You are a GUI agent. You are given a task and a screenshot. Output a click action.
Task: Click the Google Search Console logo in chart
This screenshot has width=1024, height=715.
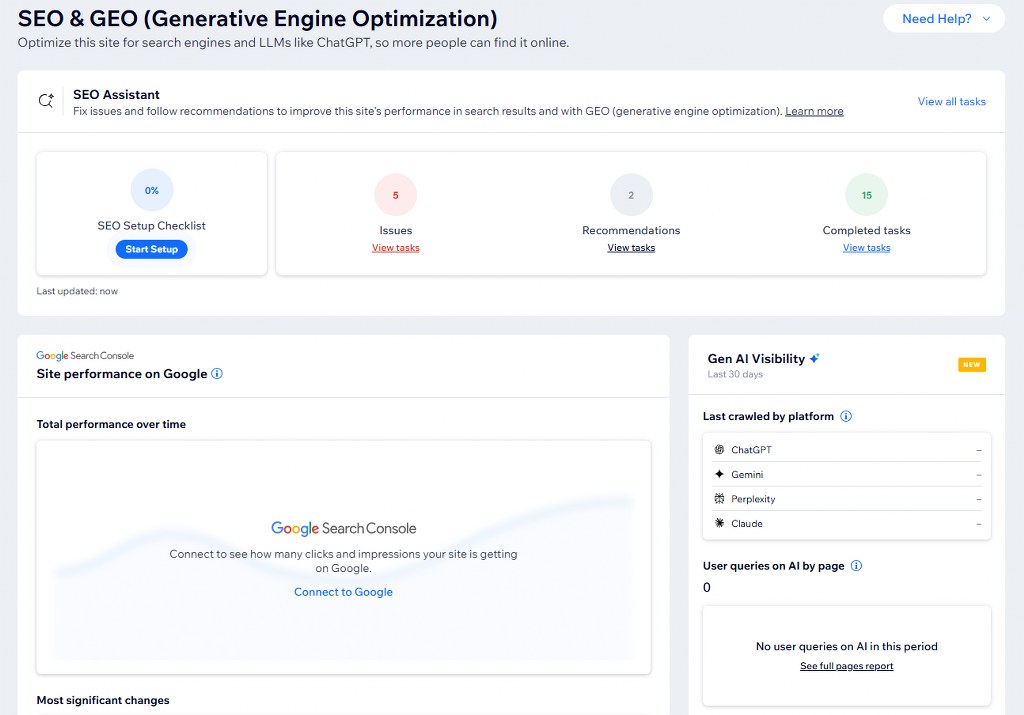pyautogui.click(x=344, y=528)
